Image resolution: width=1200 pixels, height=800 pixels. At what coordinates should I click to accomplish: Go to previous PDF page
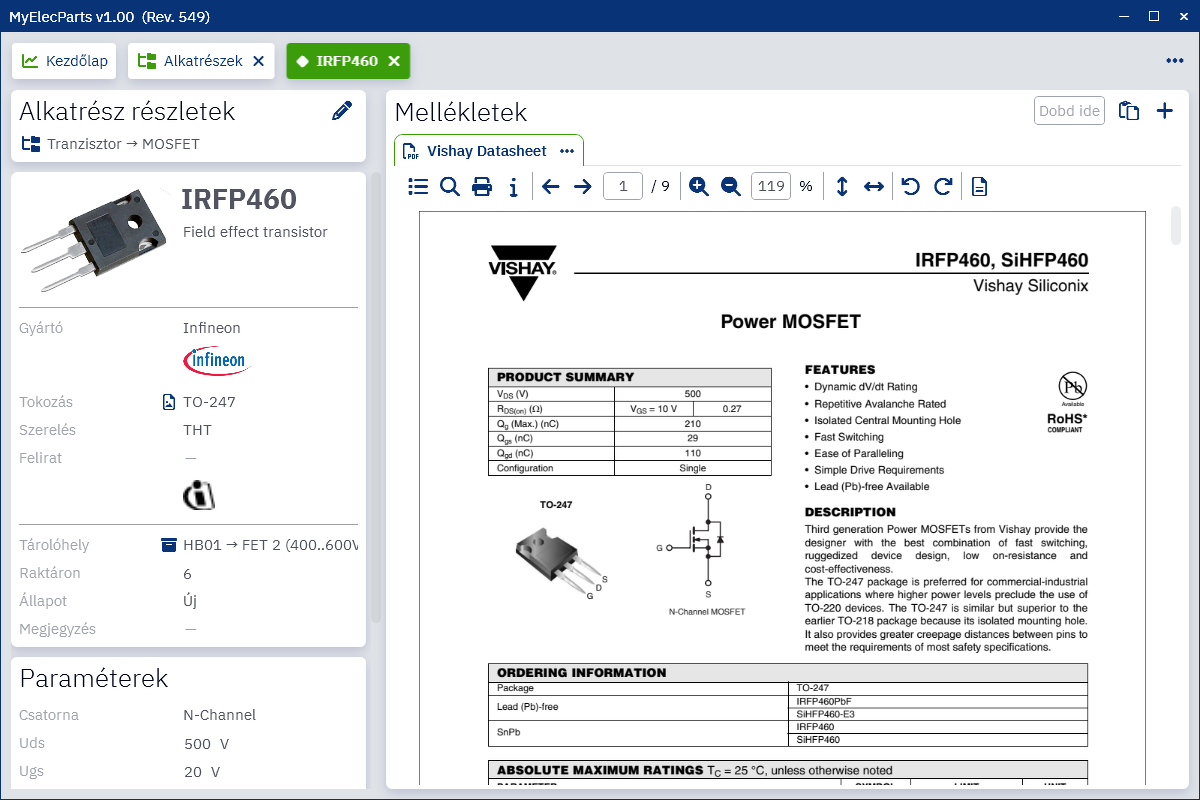tap(550, 186)
